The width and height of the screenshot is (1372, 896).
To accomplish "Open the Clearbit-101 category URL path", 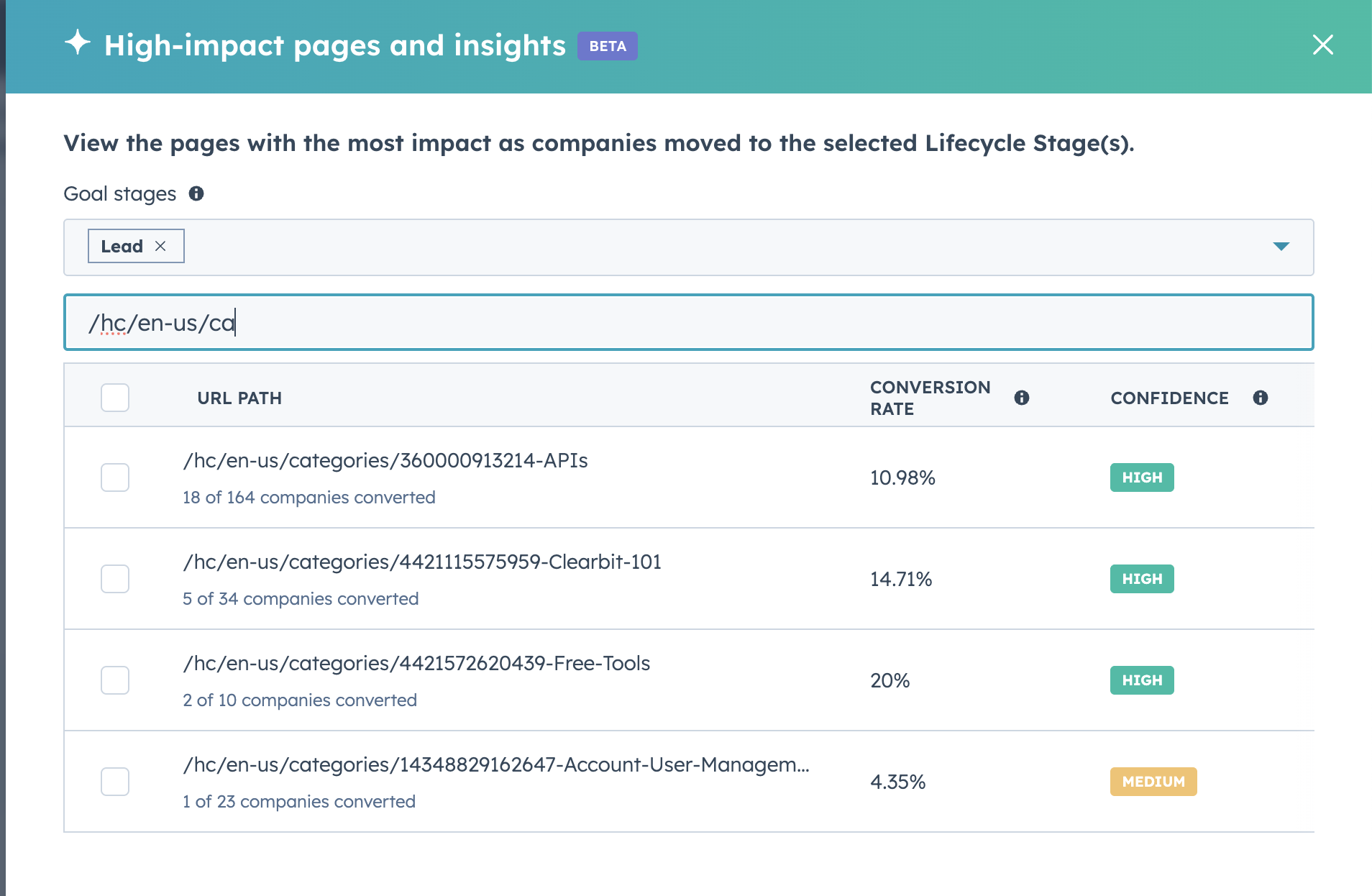I will [422, 562].
